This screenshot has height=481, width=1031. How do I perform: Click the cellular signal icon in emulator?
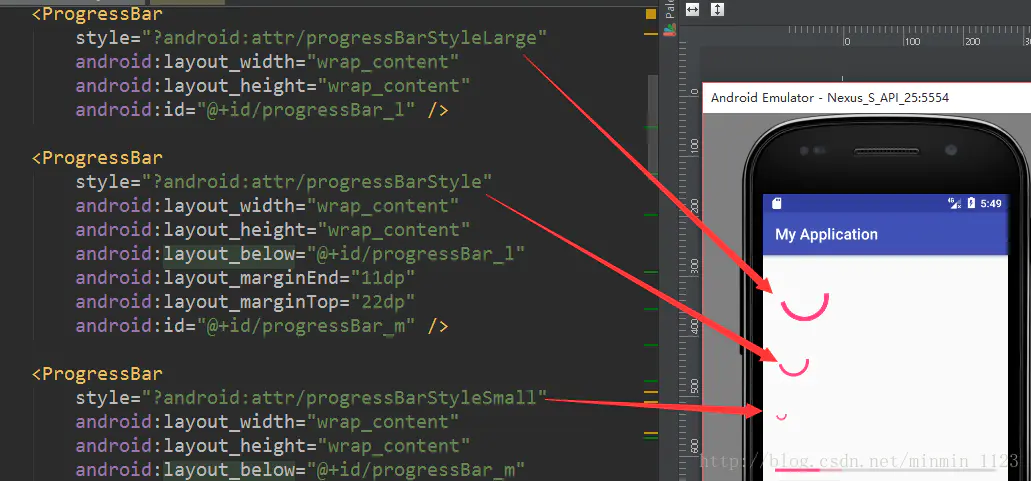point(955,204)
